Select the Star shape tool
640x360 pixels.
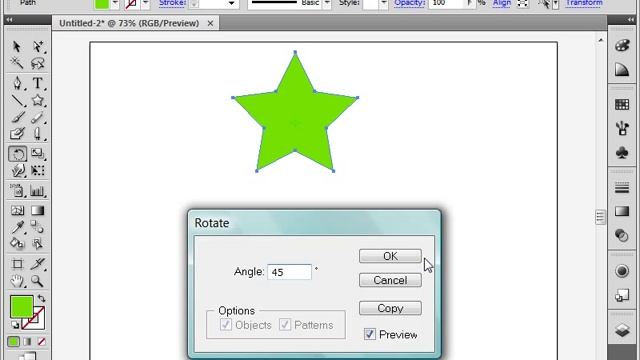click(38, 100)
